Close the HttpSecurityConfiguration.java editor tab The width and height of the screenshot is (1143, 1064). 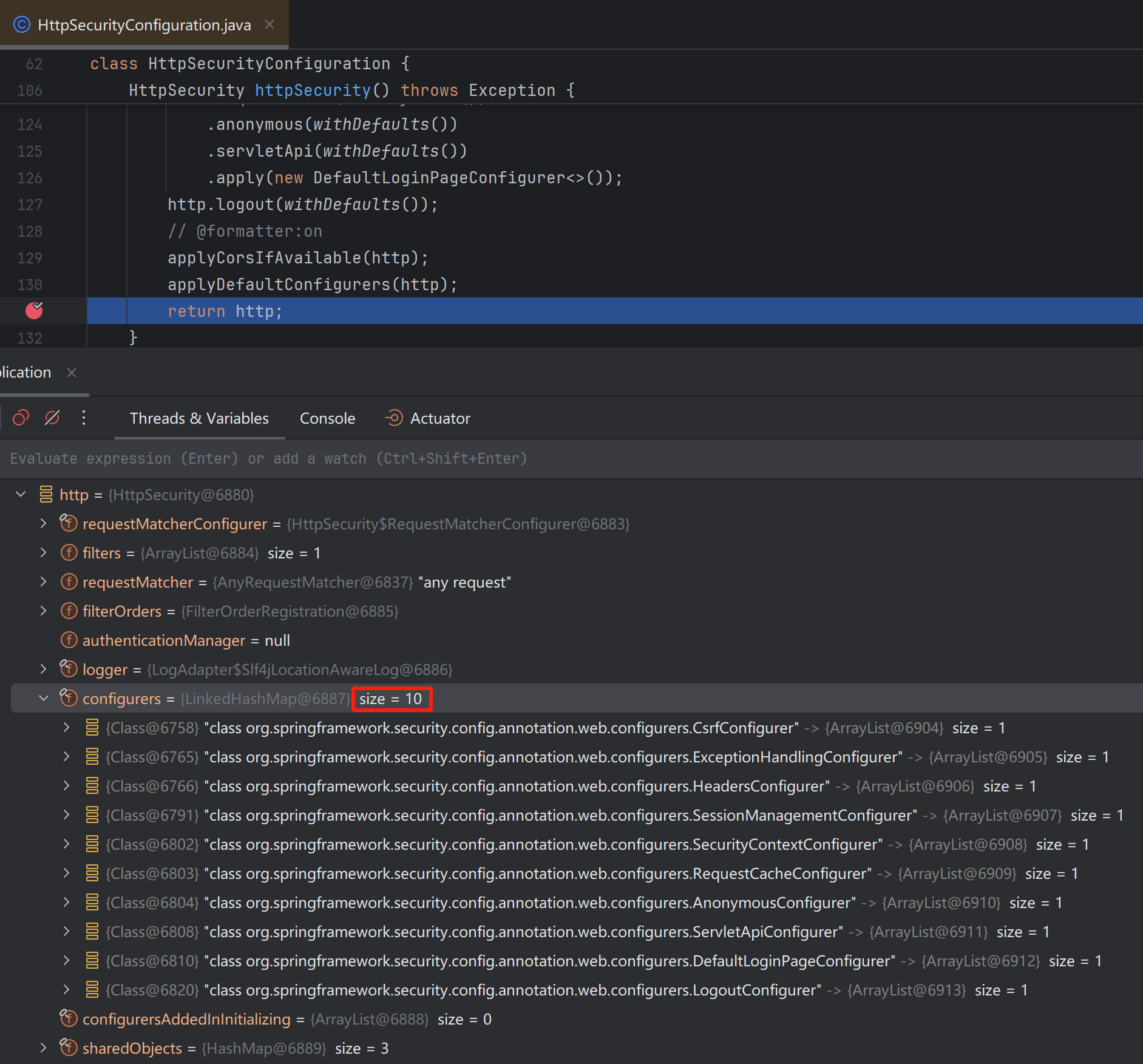point(270,25)
